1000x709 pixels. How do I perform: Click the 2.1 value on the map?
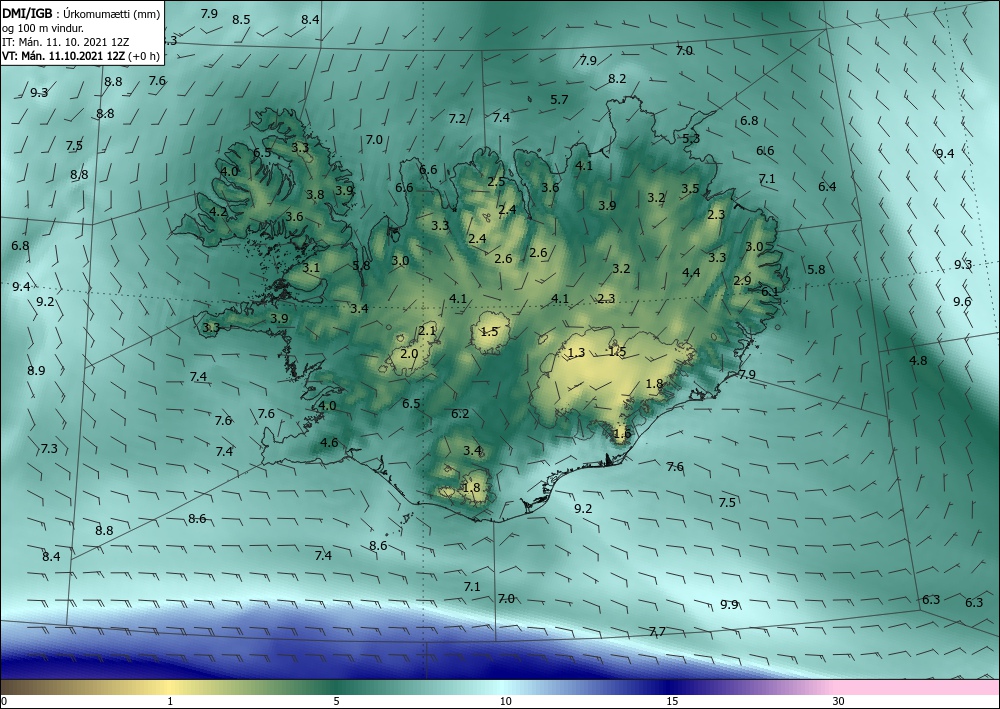click(x=427, y=330)
